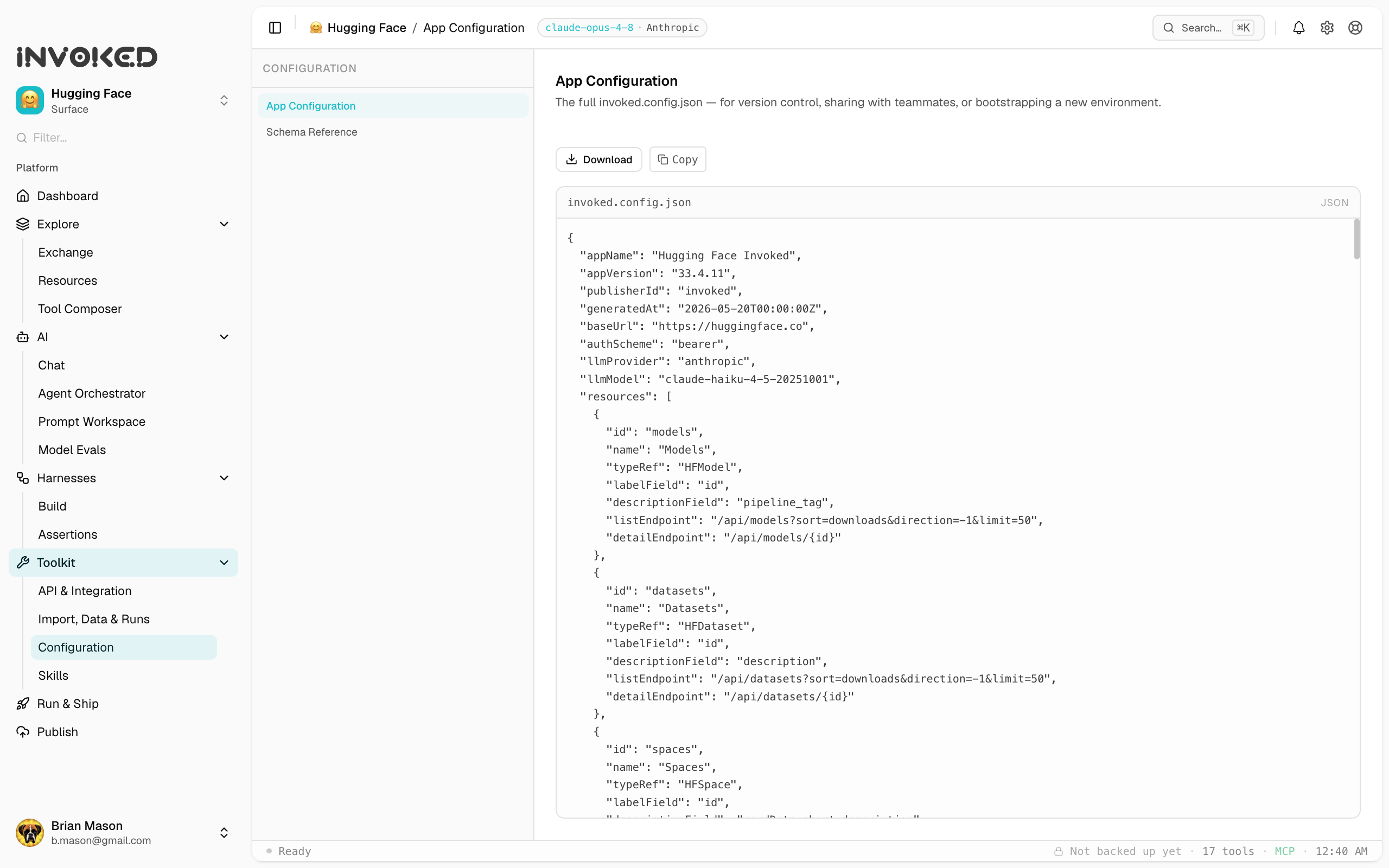Select Configuration in the sidebar
This screenshot has width=1389, height=868.
point(124,647)
